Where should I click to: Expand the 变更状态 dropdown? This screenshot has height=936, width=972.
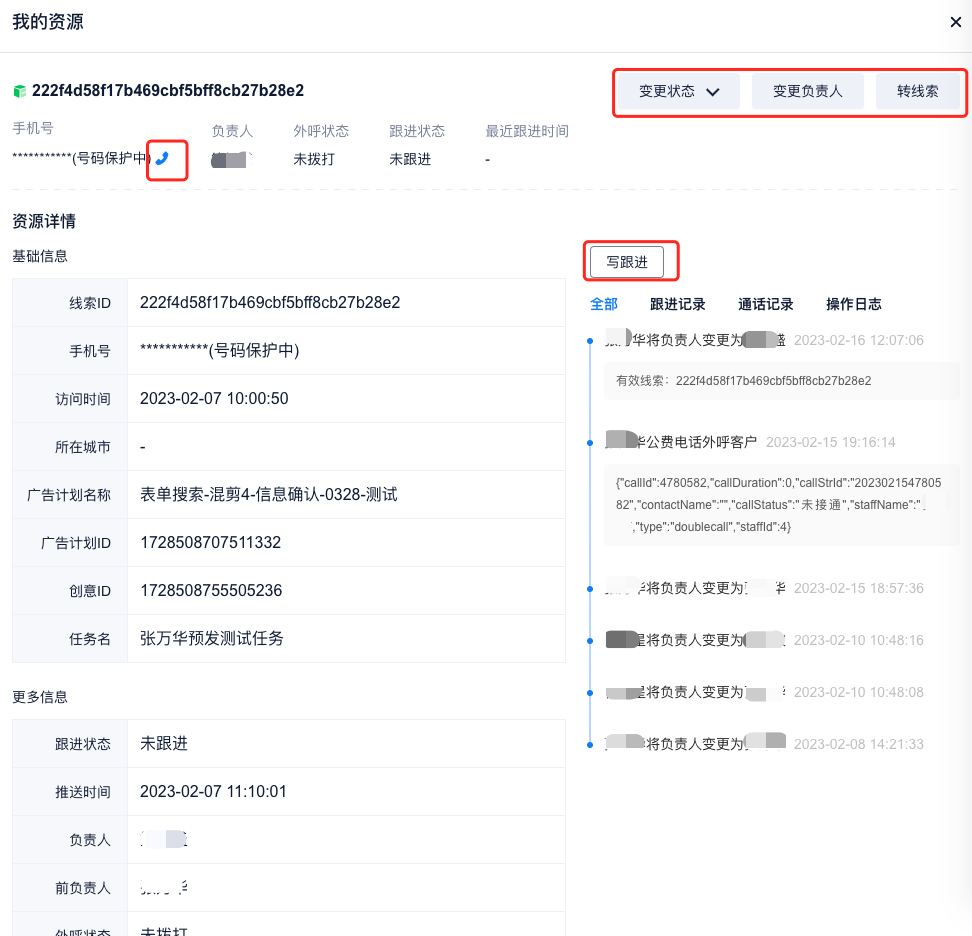(679, 91)
